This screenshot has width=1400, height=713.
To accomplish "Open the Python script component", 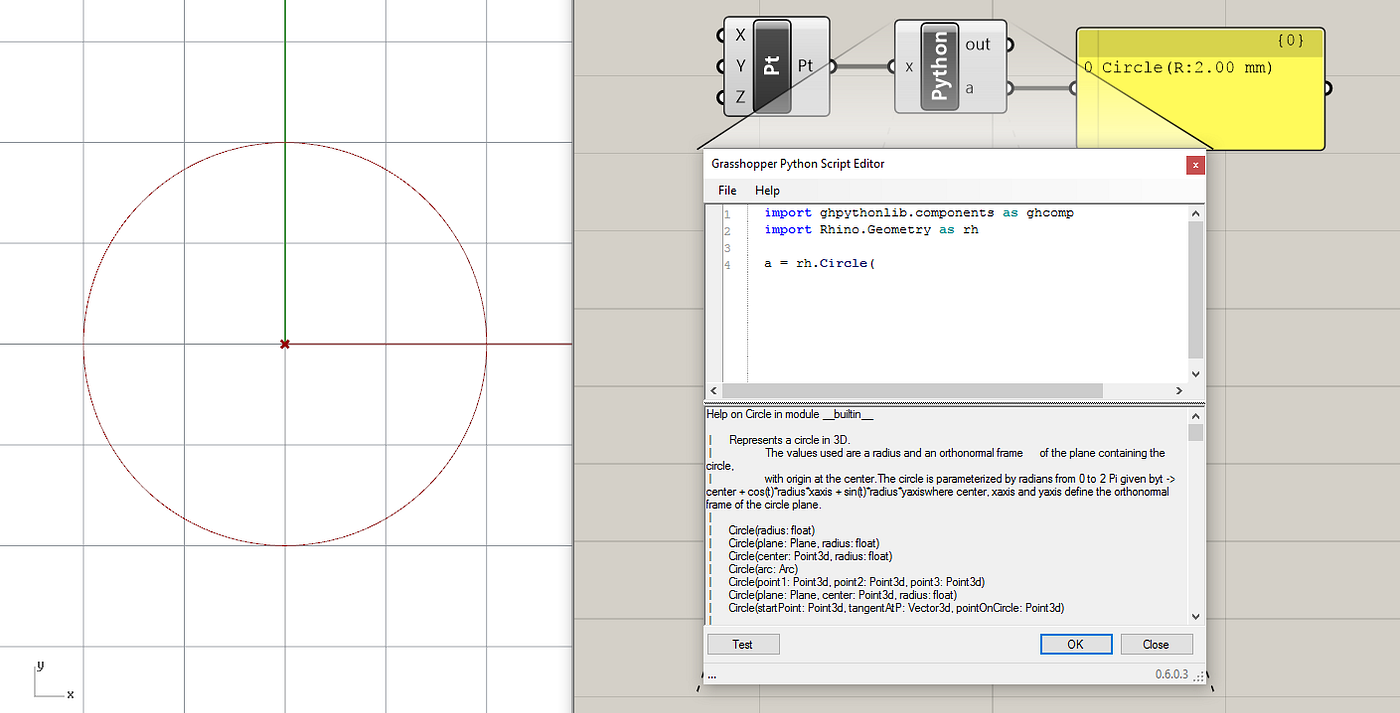I will (x=938, y=65).
